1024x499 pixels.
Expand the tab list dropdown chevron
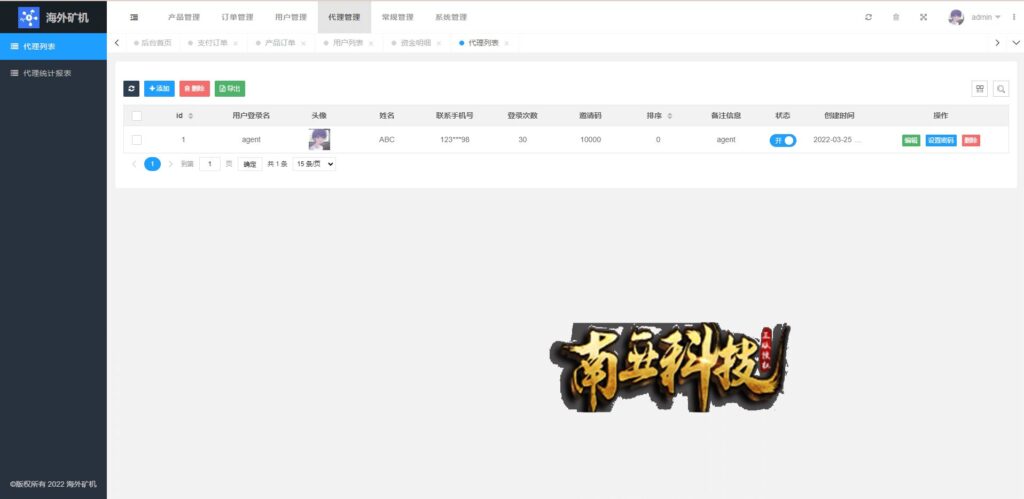click(x=1016, y=43)
